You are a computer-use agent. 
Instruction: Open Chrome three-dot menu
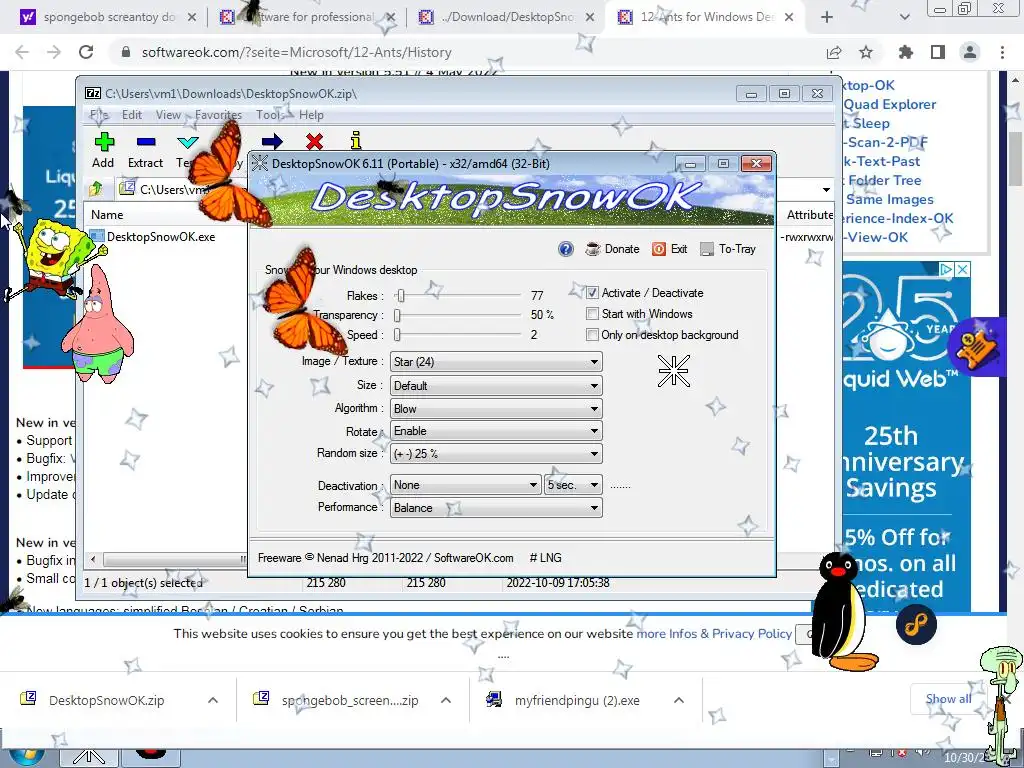(x=1002, y=52)
